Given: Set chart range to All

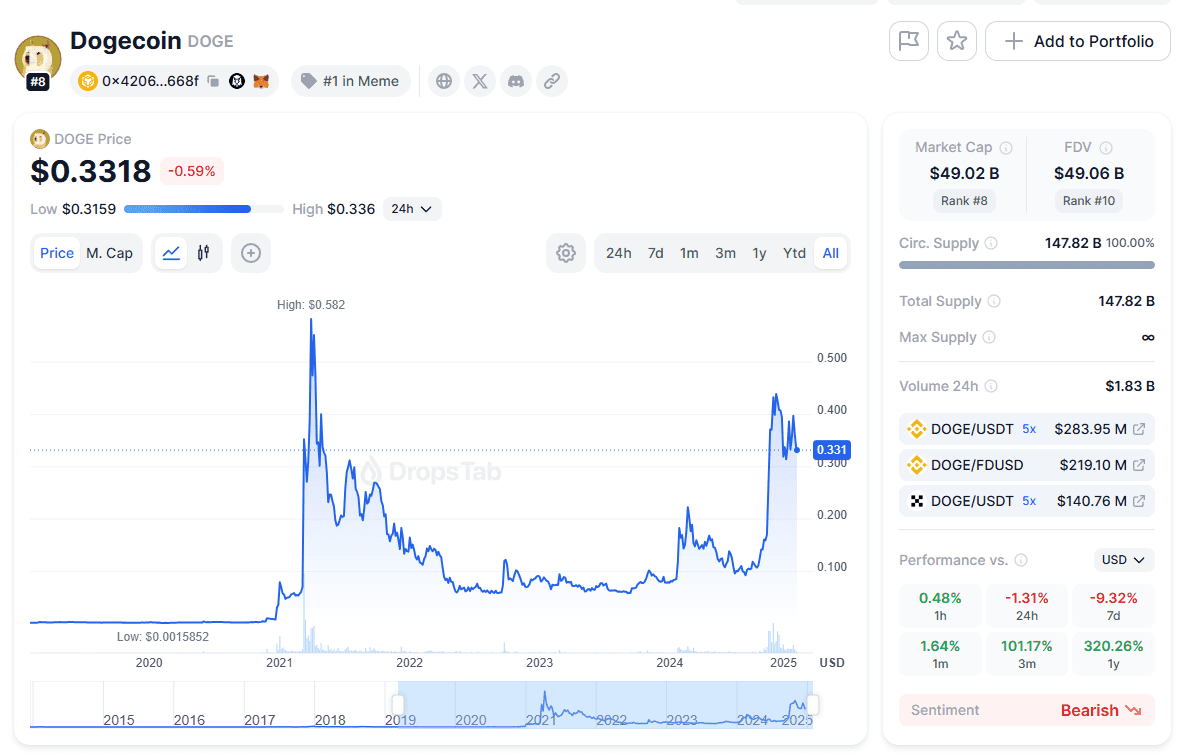Looking at the screenshot, I should pyautogui.click(x=831, y=253).
